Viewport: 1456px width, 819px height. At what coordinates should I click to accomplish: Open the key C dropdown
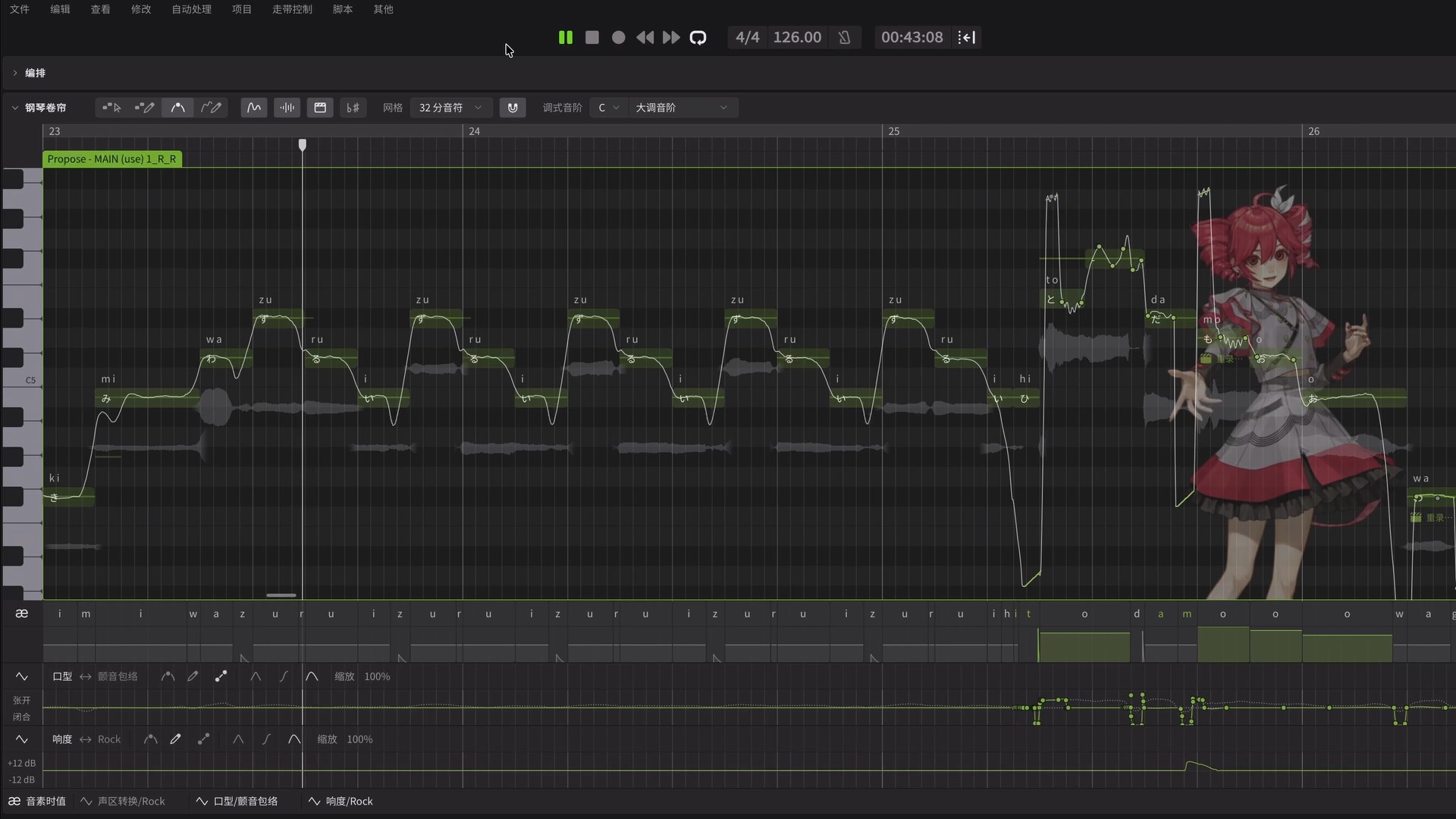click(607, 108)
